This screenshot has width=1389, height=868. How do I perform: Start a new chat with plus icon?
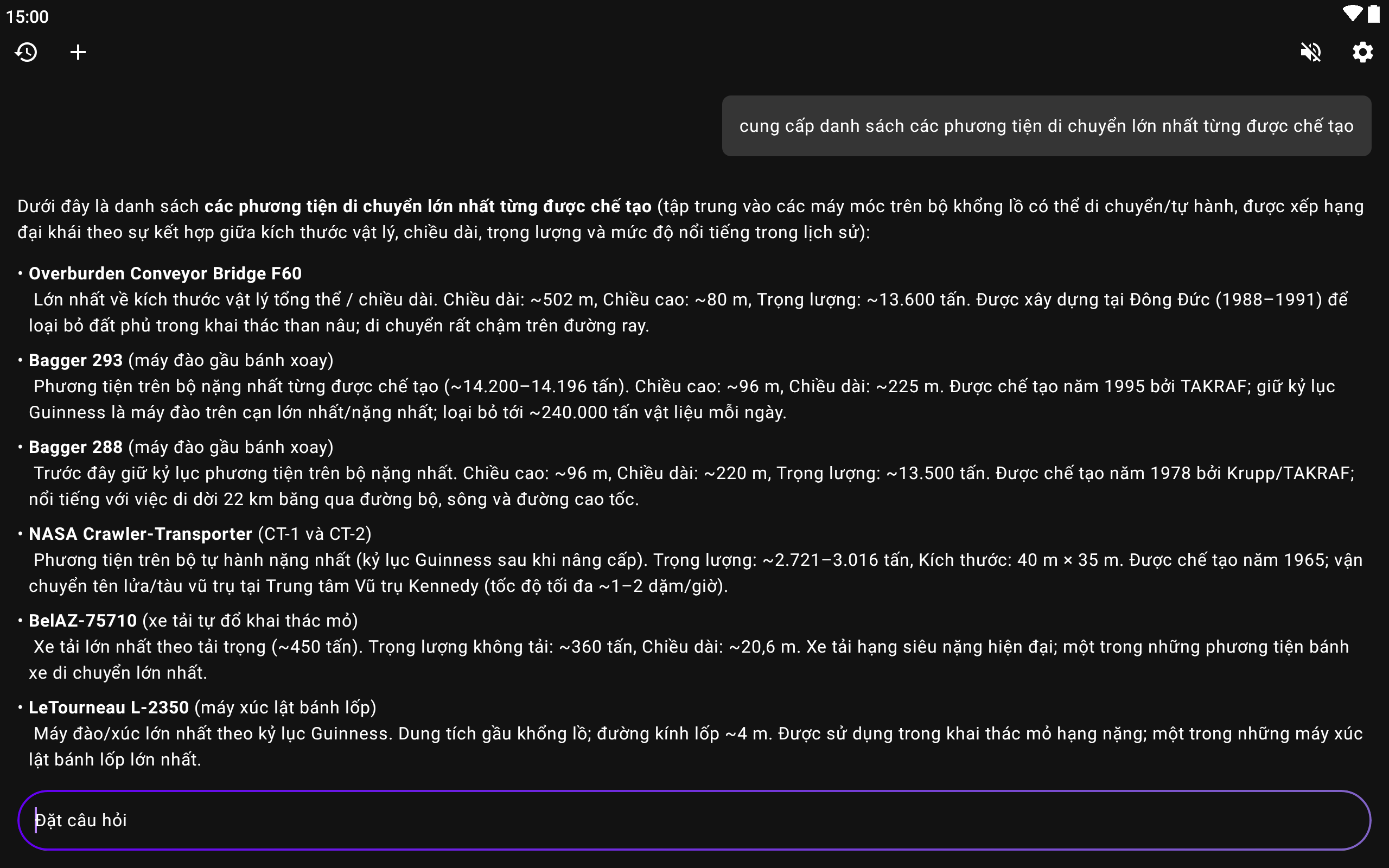point(78,52)
